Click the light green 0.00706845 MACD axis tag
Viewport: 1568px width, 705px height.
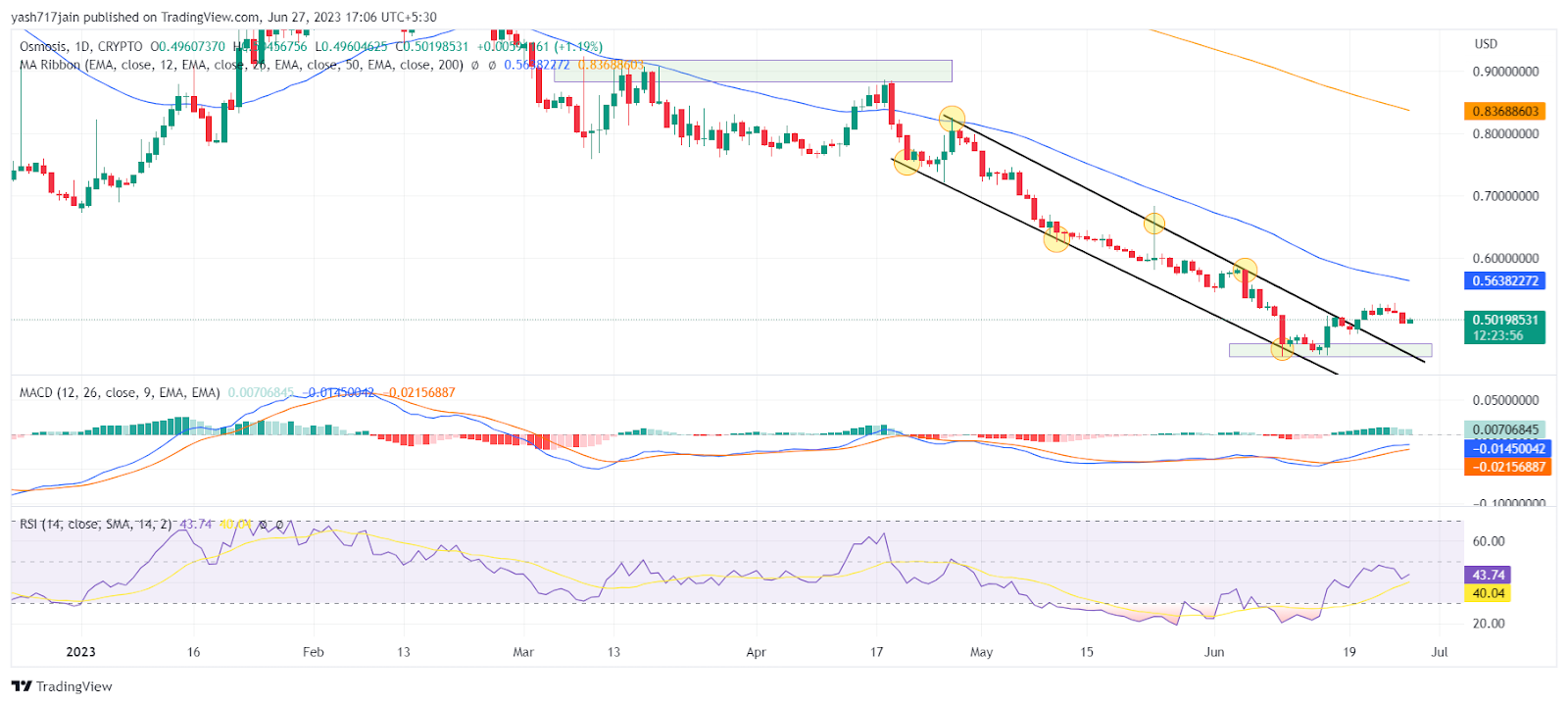[1504, 429]
